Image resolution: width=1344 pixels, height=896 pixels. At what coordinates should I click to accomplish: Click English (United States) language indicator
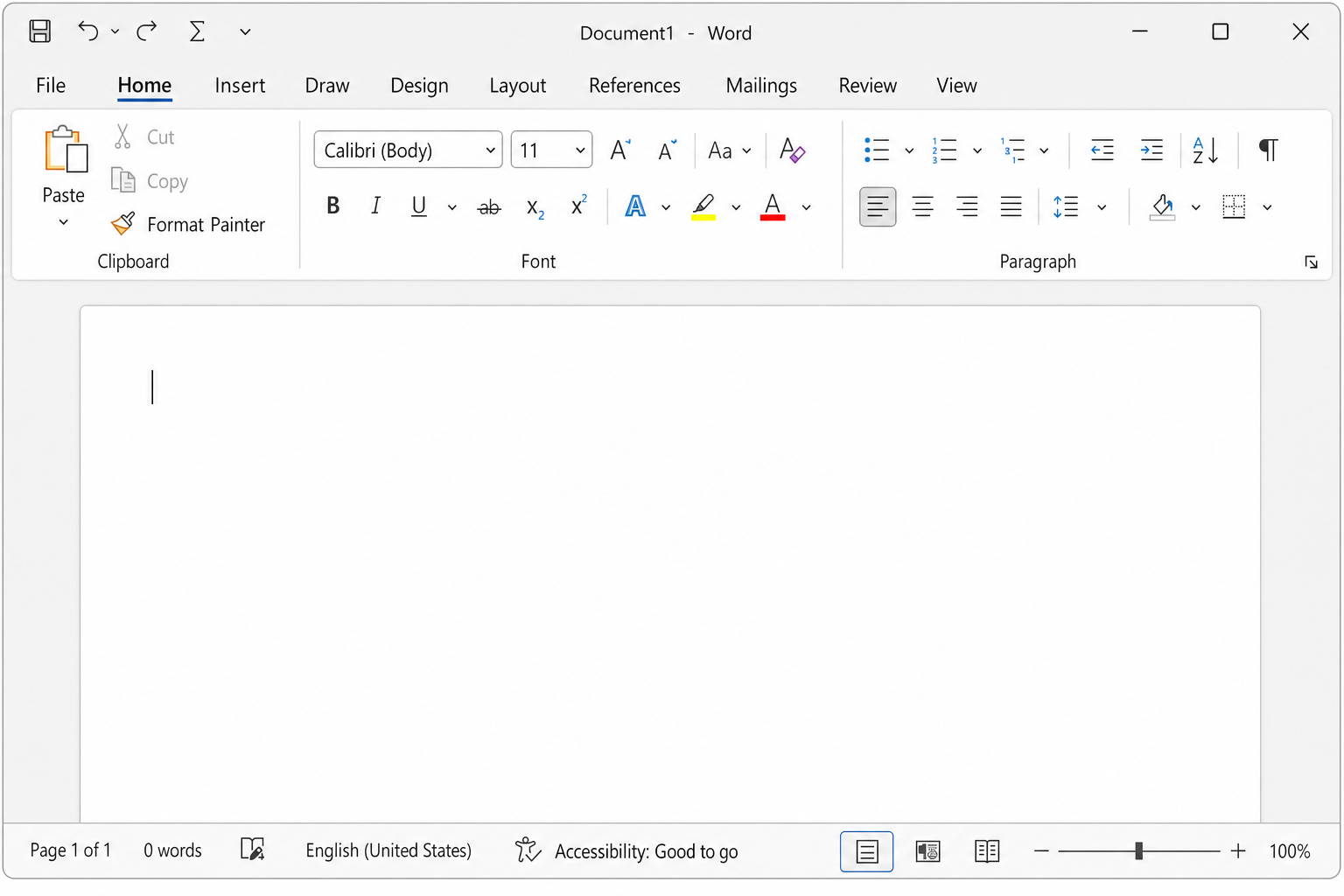[x=388, y=850]
